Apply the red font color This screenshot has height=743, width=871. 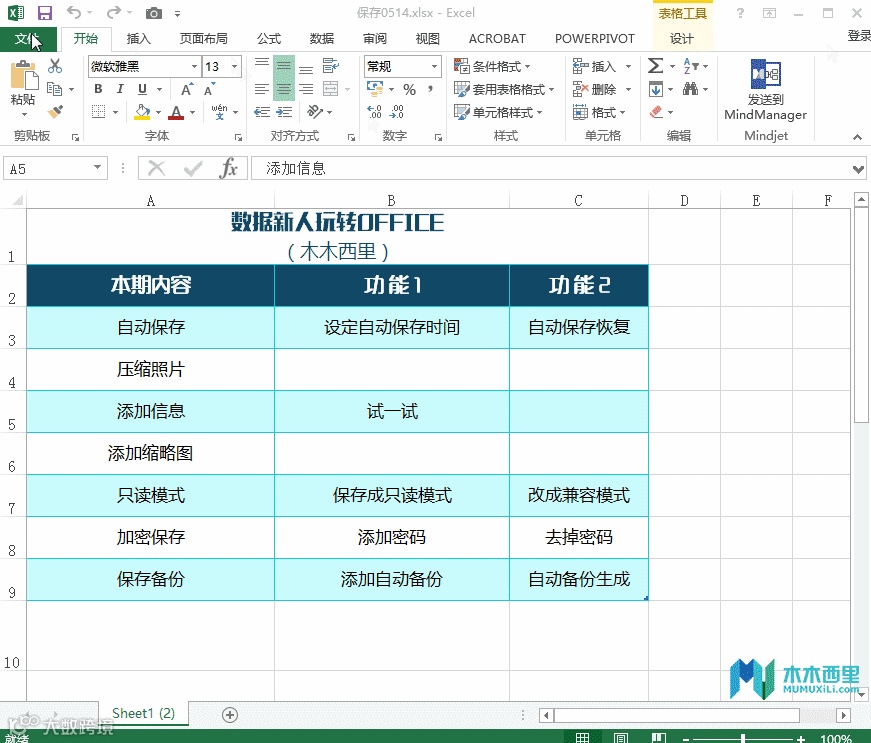176,112
